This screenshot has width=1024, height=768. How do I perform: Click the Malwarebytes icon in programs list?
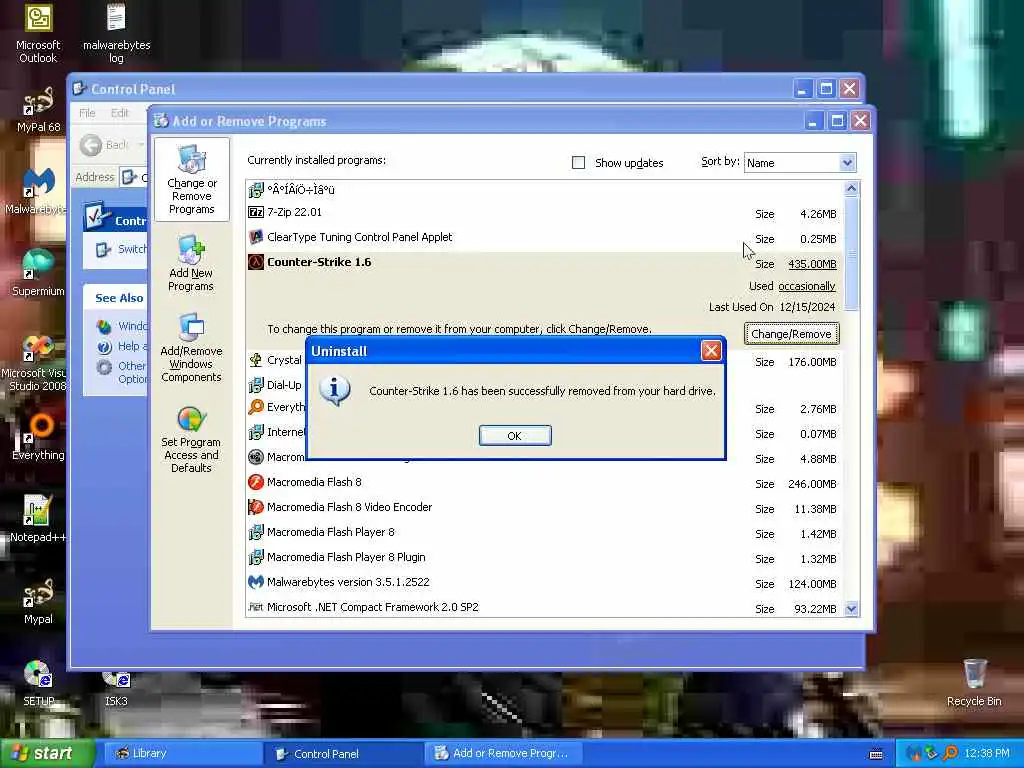pyautogui.click(x=255, y=582)
